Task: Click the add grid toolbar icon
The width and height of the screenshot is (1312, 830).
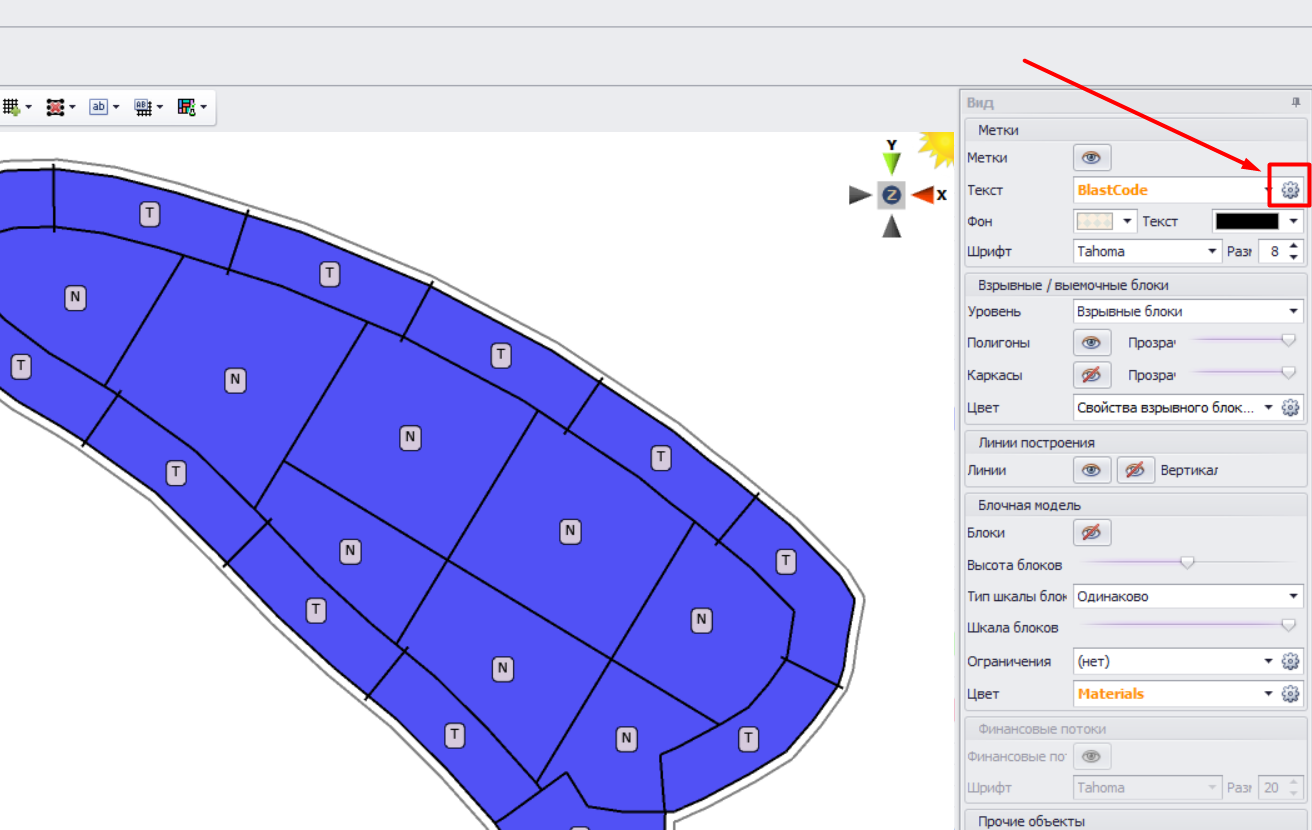Action: click(x=12, y=107)
